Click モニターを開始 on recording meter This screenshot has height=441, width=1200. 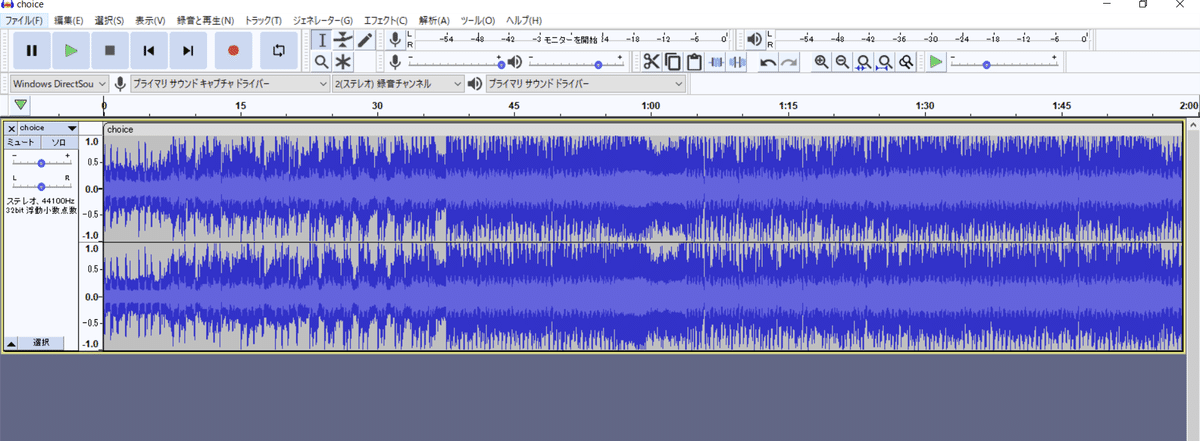pos(571,40)
